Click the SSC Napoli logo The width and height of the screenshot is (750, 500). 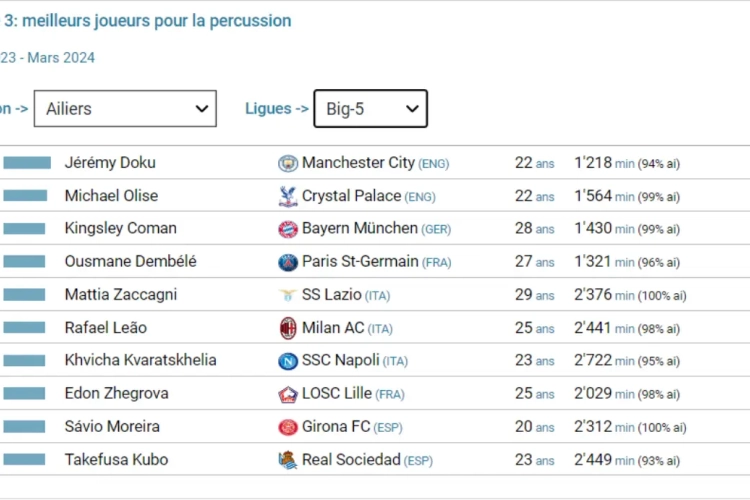(x=288, y=361)
